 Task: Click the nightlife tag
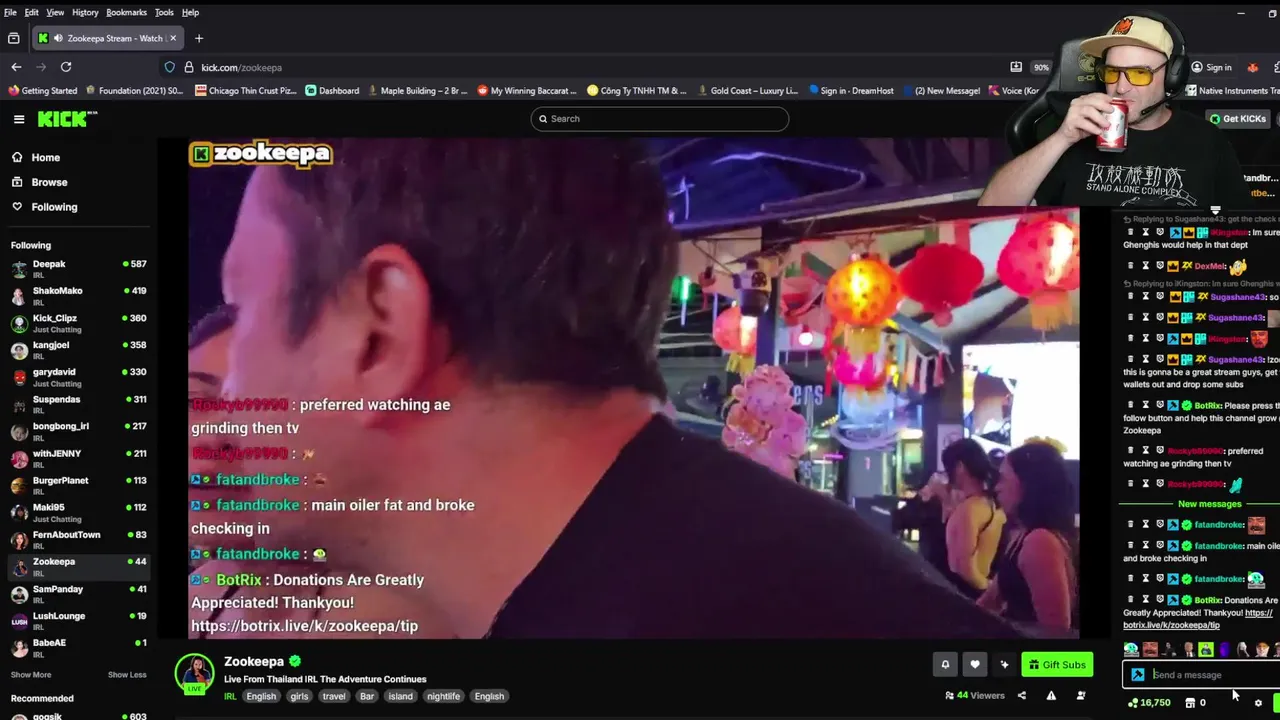coord(443,696)
